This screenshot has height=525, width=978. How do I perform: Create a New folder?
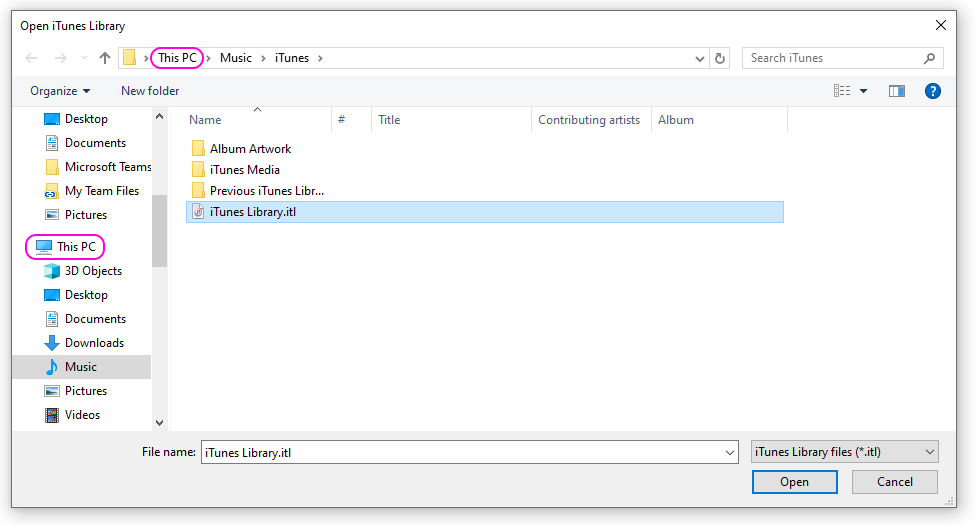coord(150,91)
